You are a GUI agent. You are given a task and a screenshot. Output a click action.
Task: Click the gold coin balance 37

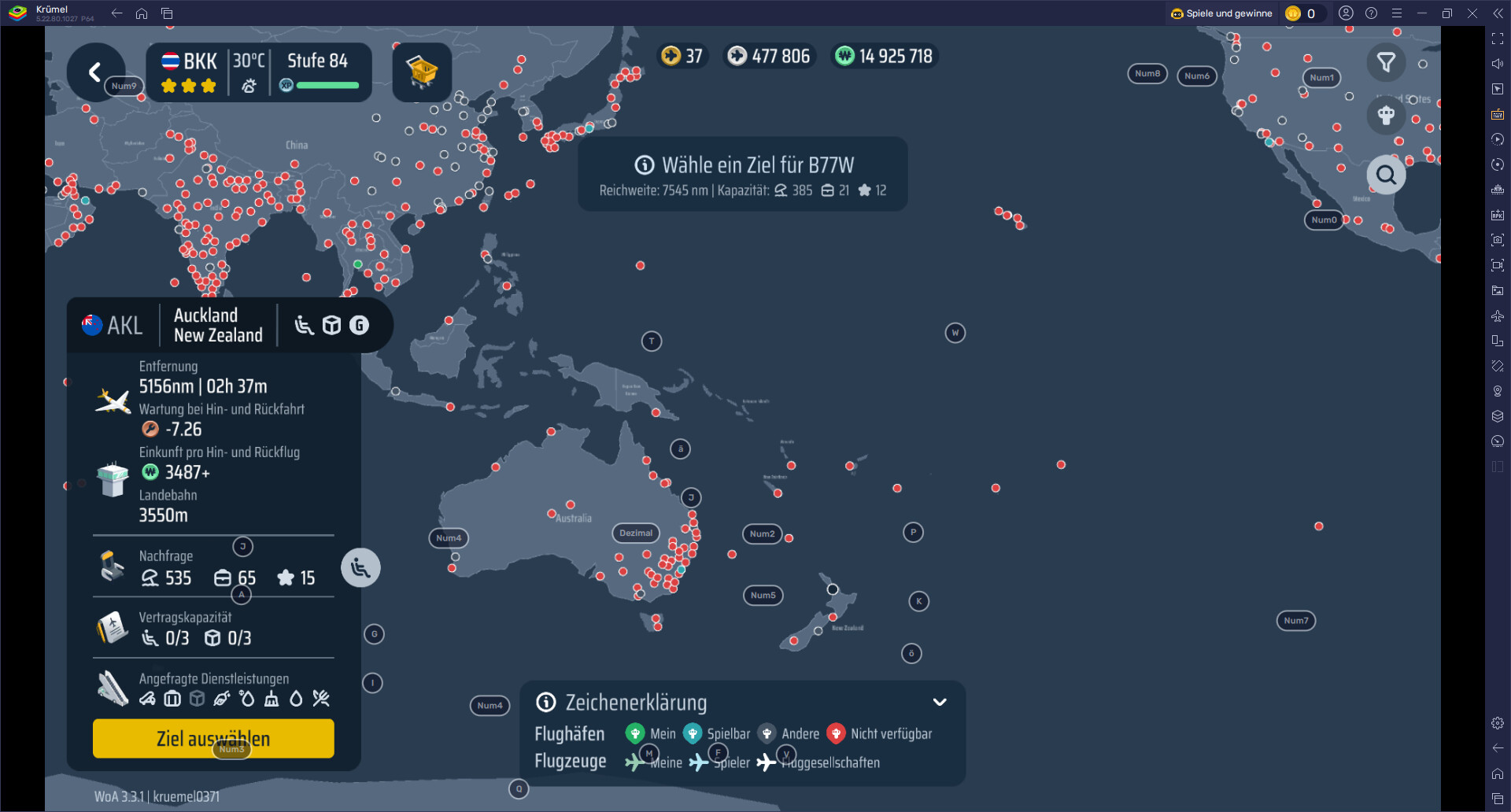[682, 56]
